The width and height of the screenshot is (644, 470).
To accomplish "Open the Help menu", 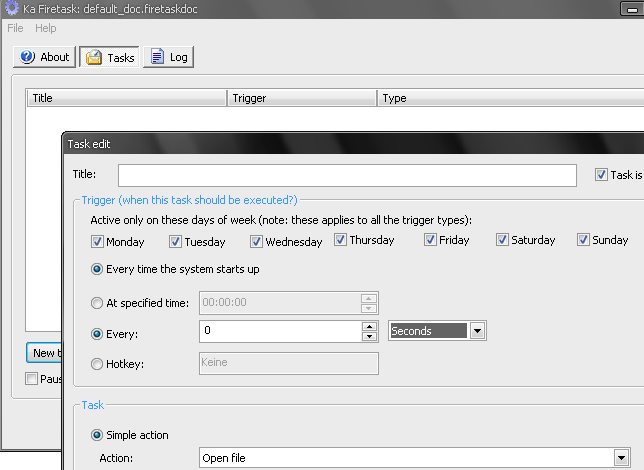I will coord(46,28).
